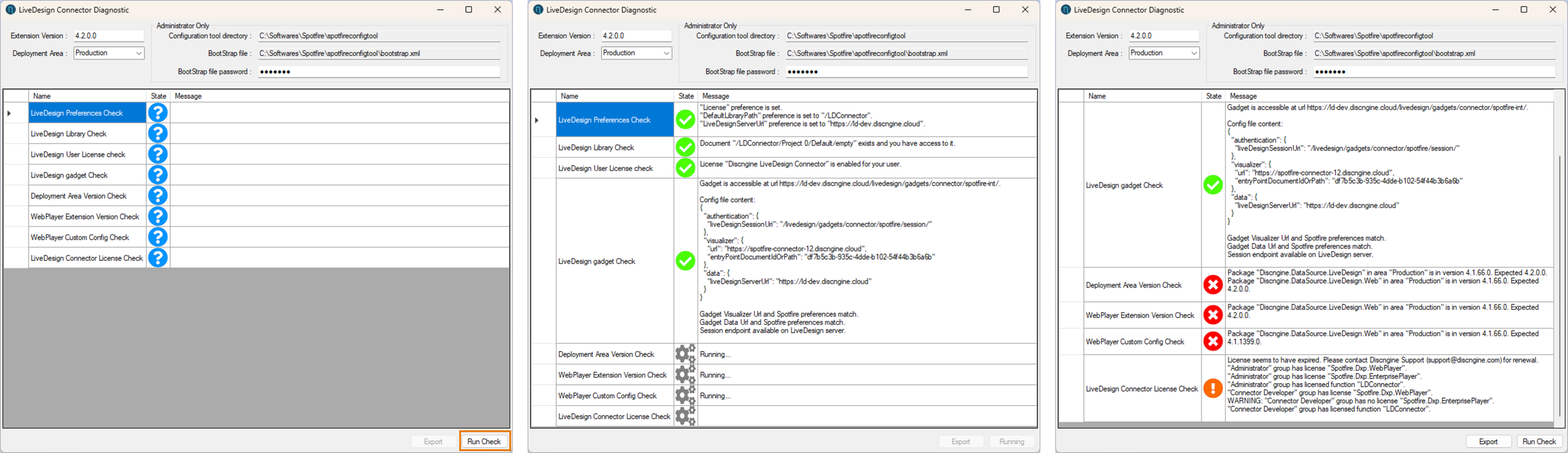Image resolution: width=1568 pixels, height=453 pixels.
Task: Click question-mark icon for LiveDesign User License check, left window
Action: tap(158, 154)
